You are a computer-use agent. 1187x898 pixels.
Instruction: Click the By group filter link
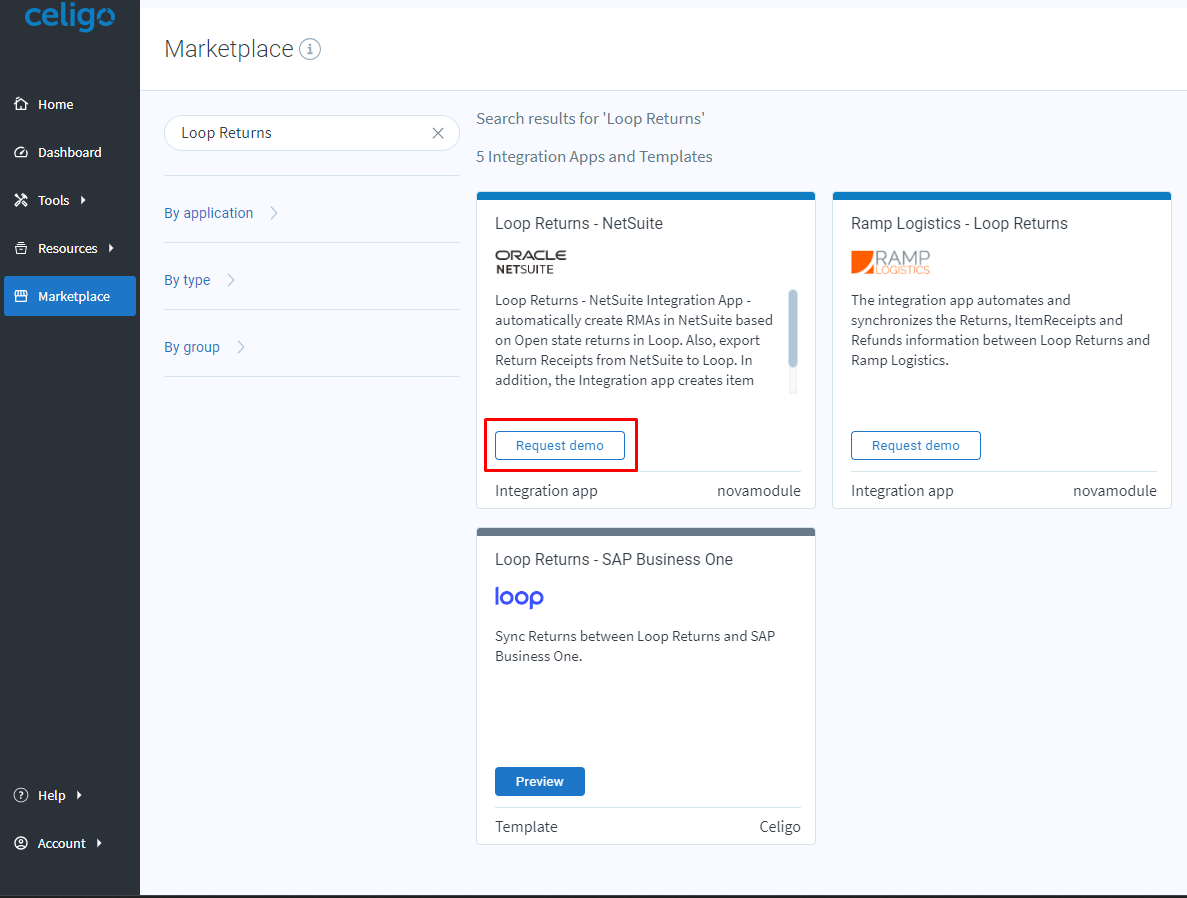click(x=192, y=347)
